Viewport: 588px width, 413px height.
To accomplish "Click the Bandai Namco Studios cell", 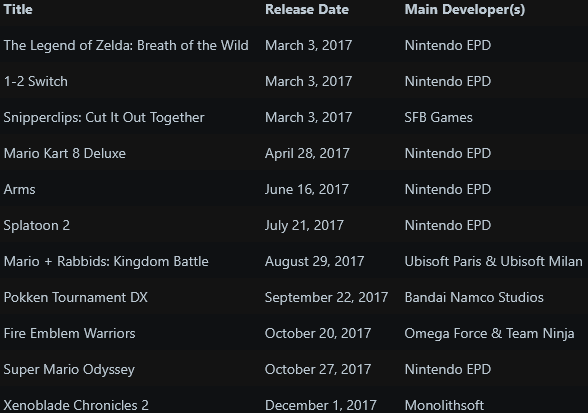I will point(474,297).
